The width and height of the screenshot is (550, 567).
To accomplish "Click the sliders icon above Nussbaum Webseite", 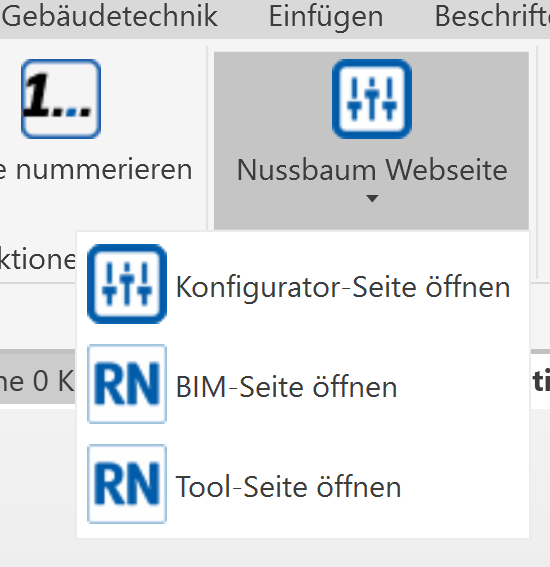I will coord(372,99).
